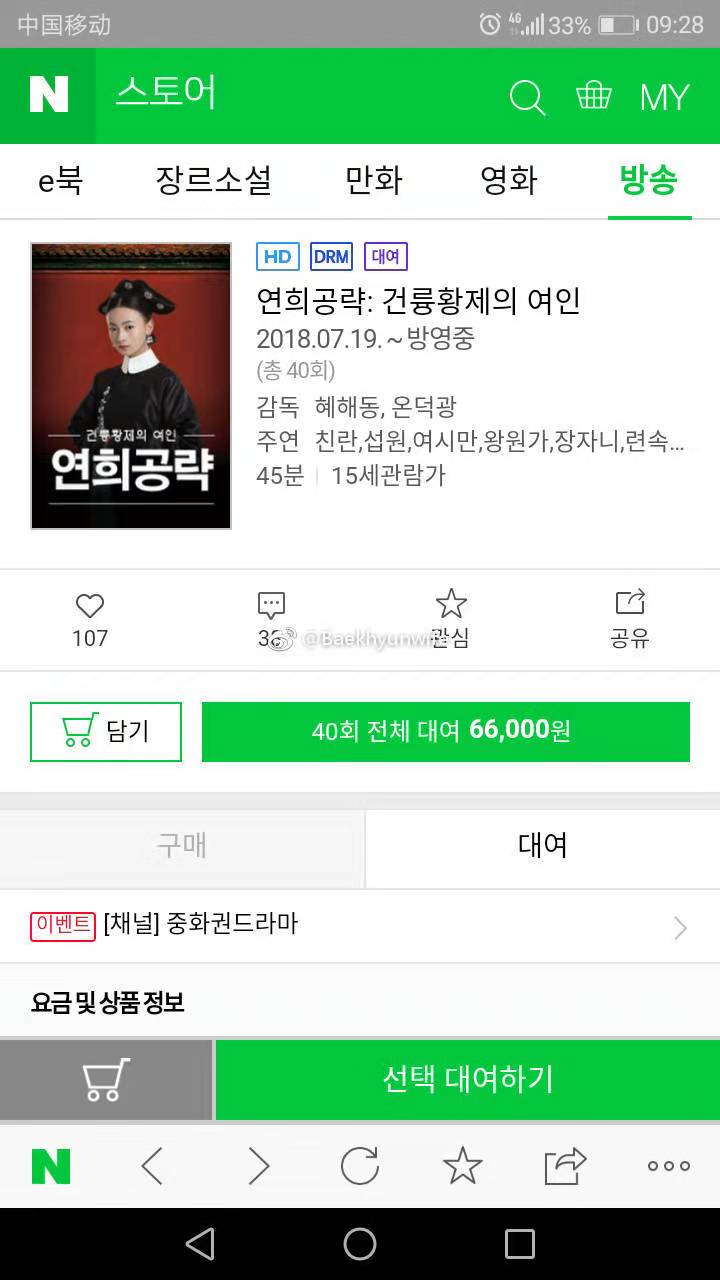Add to cart with 담기 button
The image size is (720, 1280).
(x=106, y=732)
